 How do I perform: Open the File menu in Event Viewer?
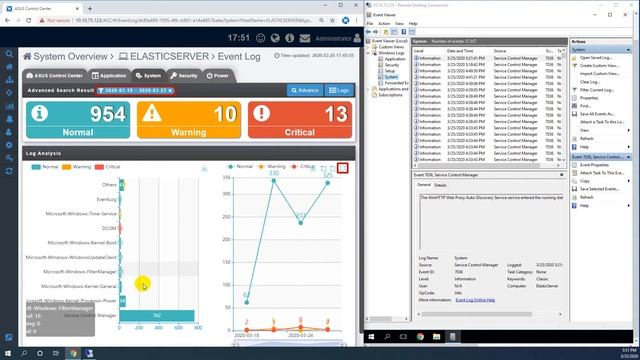[370, 24]
